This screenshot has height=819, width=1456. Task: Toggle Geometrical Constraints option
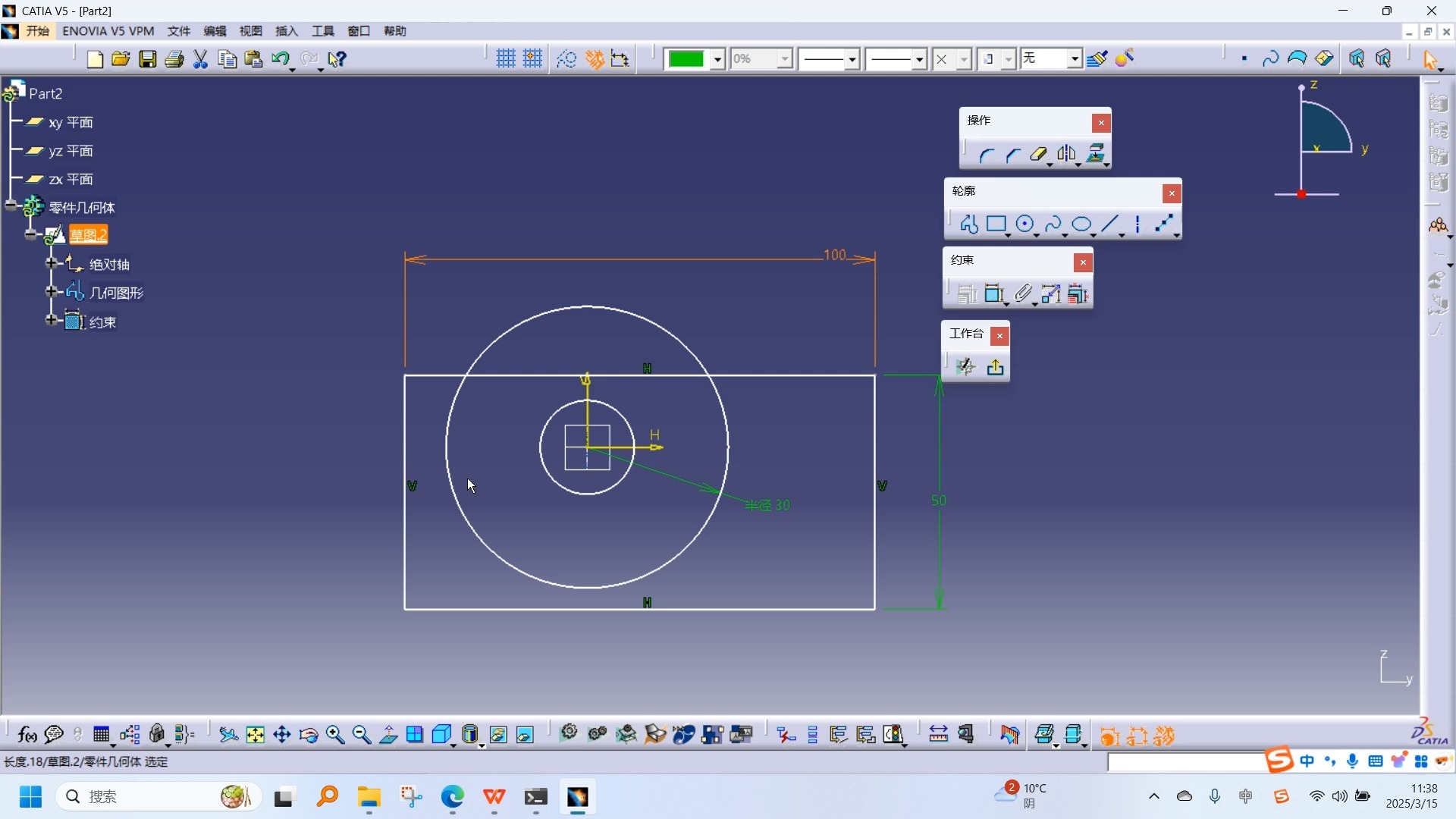click(x=595, y=59)
